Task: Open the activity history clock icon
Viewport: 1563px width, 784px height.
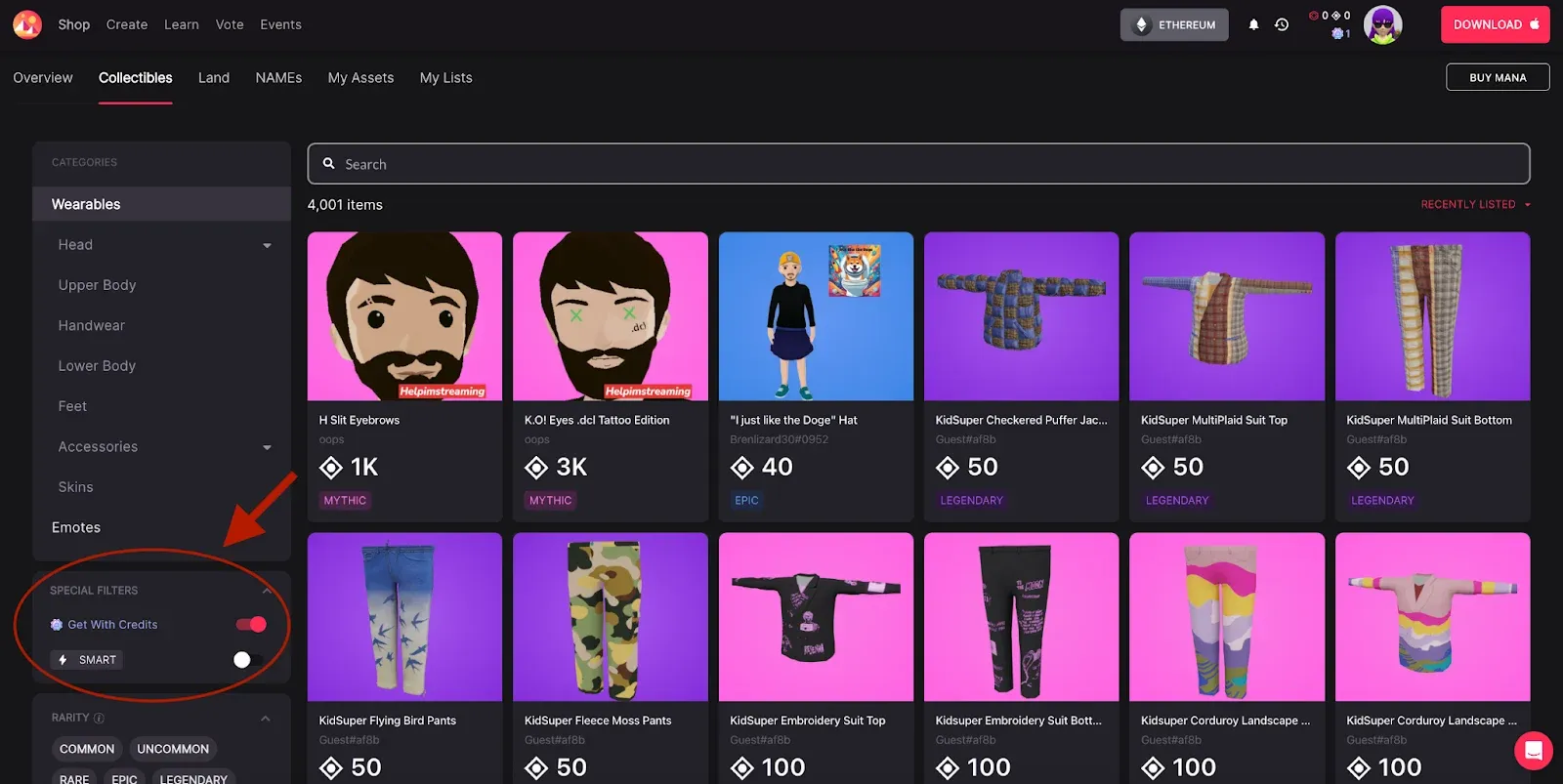Action: [x=1282, y=24]
